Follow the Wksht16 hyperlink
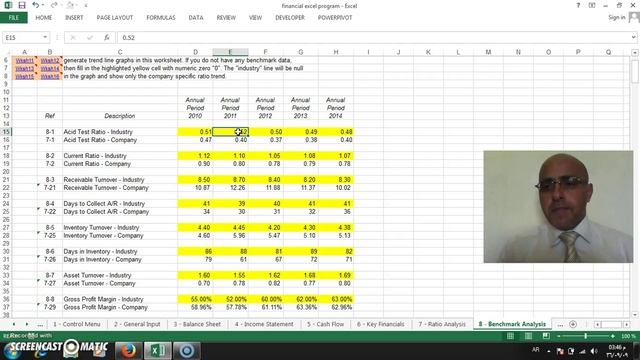640x360 pixels. point(50,76)
